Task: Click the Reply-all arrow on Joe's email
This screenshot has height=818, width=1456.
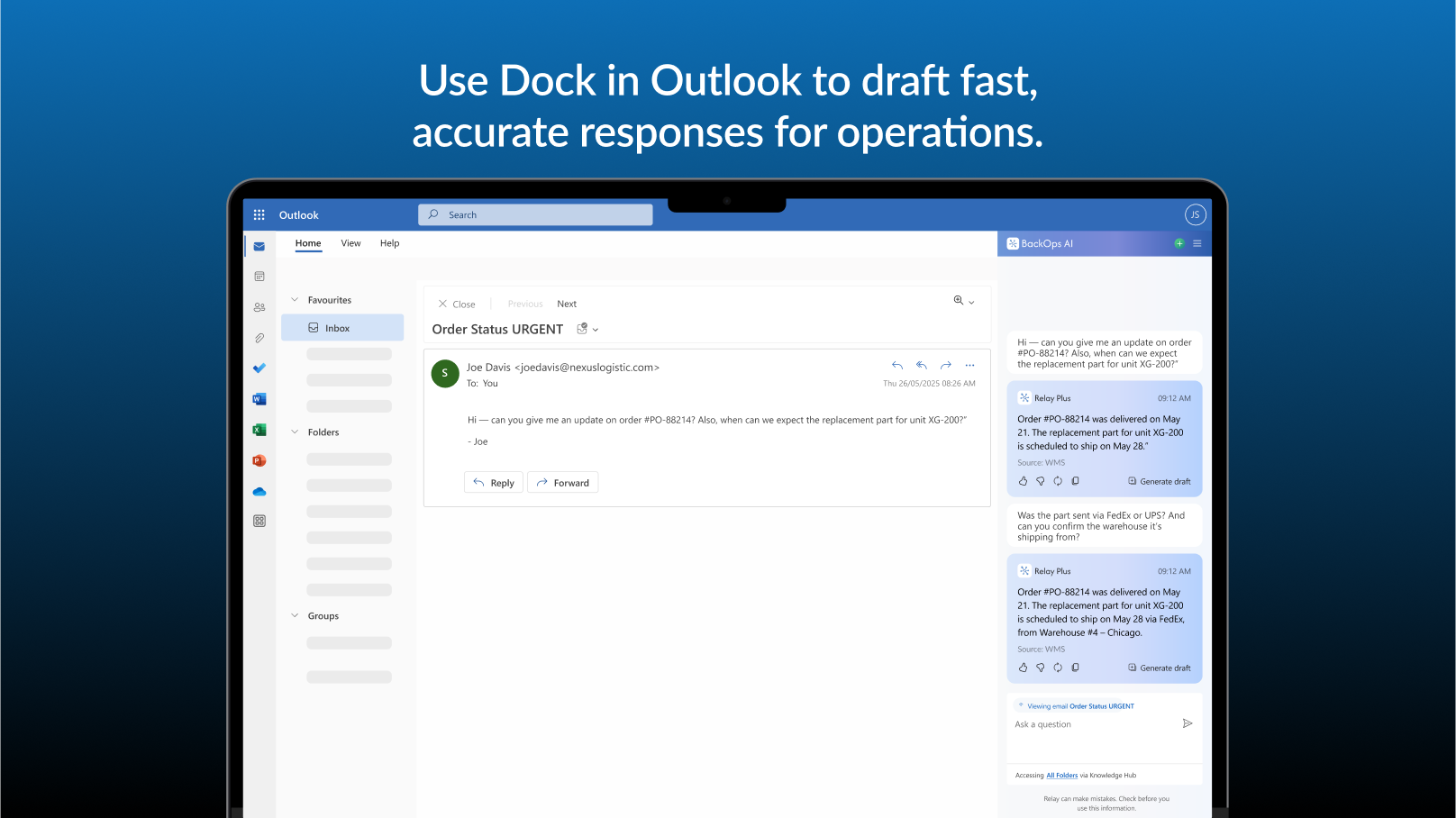Action: tap(921, 365)
